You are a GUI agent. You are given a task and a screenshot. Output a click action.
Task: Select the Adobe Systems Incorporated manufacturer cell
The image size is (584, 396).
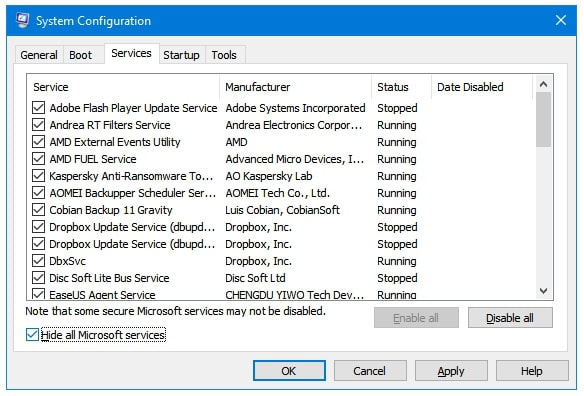pos(295,108)
